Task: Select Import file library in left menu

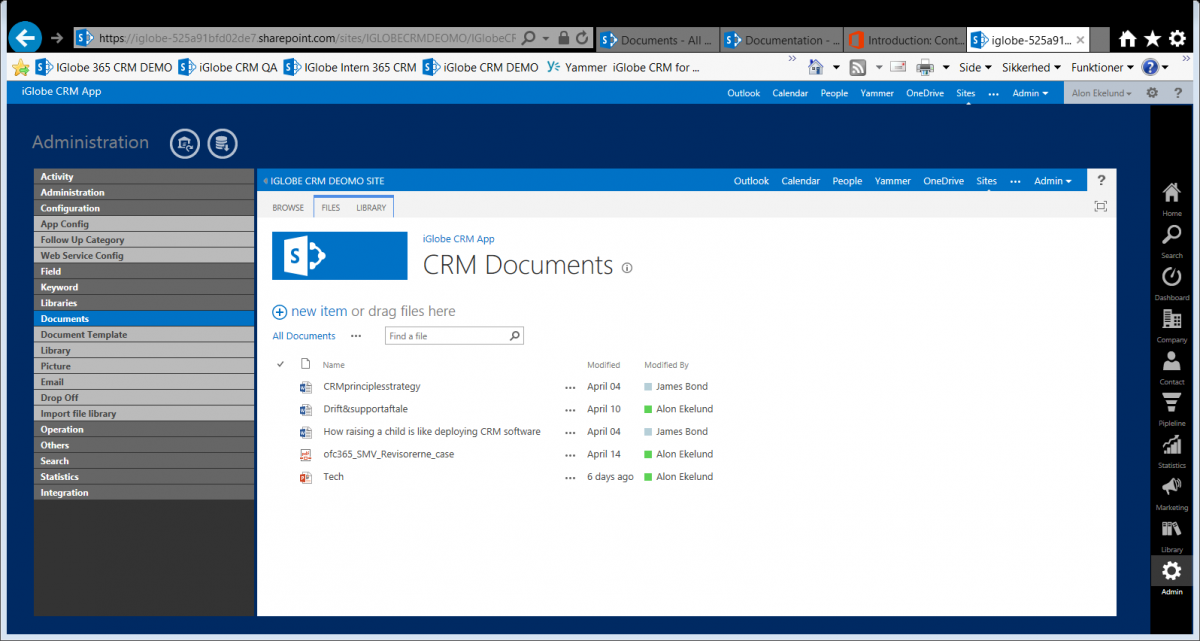Action: click(x=144, y=414)
